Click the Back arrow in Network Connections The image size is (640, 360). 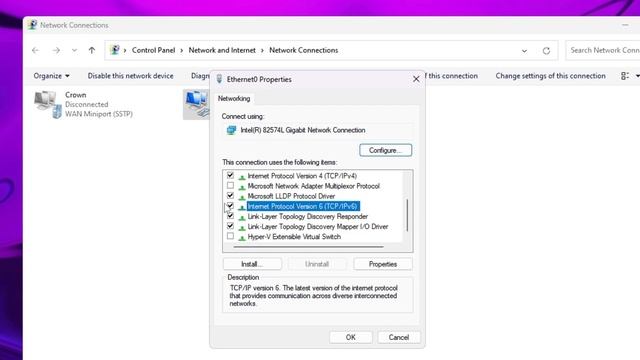36,50
